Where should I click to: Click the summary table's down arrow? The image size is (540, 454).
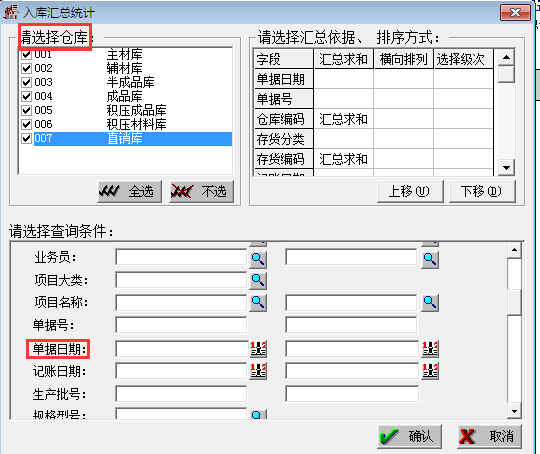pyautogui.click(x=506, y=168)
